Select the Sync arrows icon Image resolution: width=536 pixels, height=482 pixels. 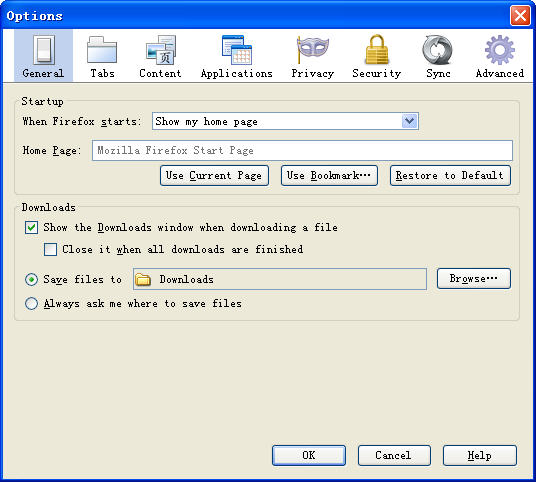pos(438,50)
